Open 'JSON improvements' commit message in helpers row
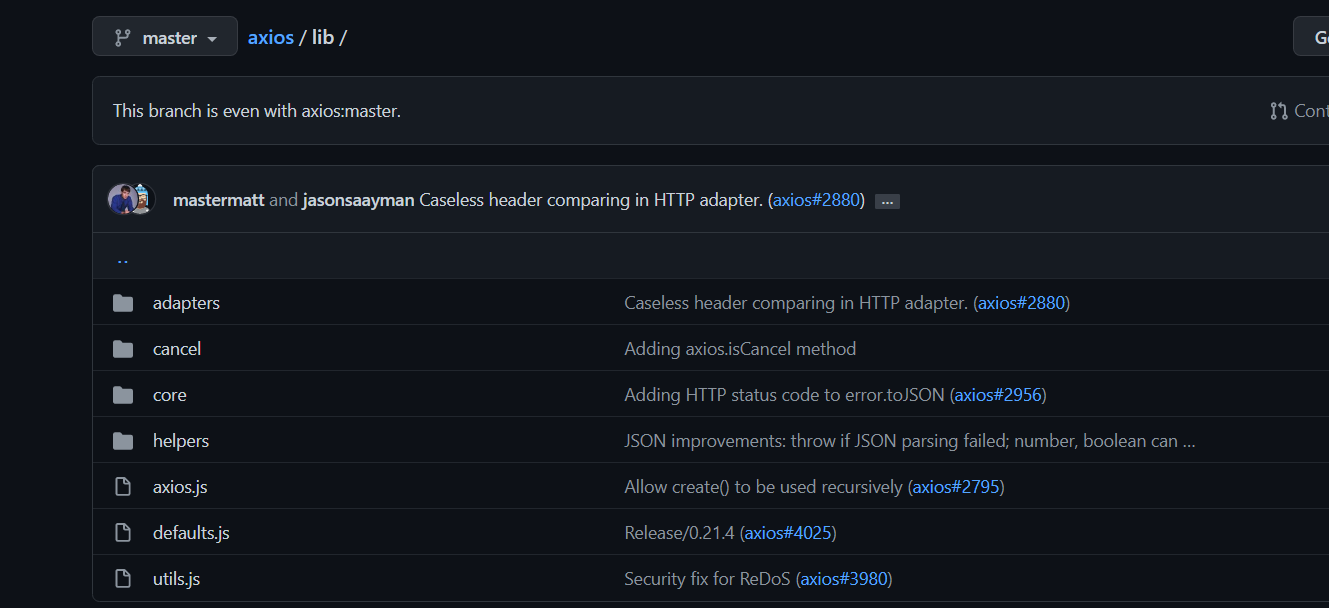 tap(910, 441)
